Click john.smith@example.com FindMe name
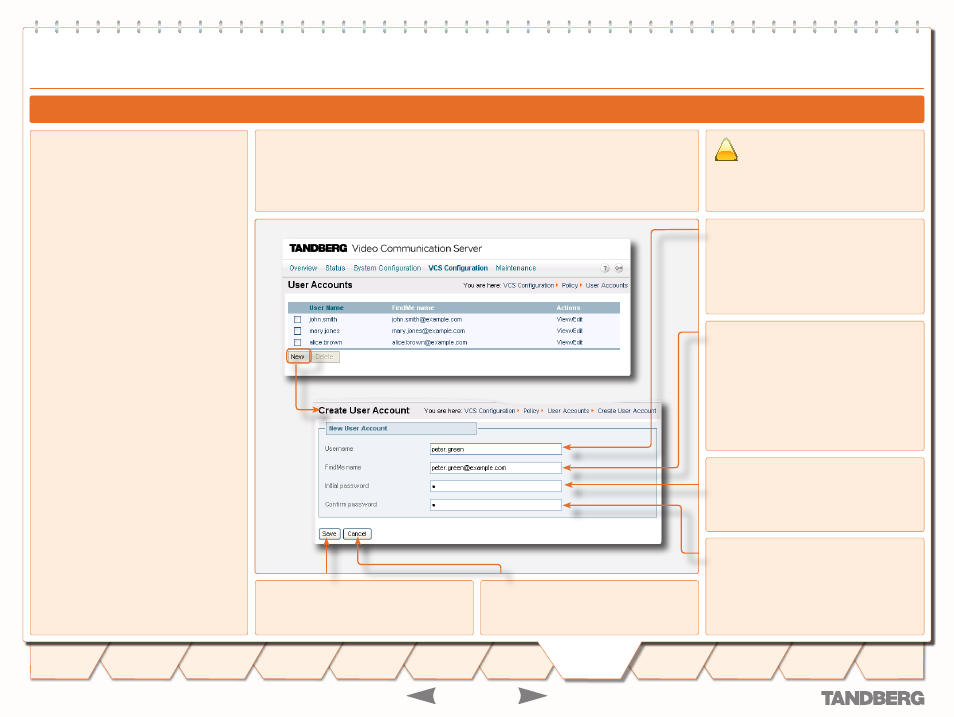This screenshot has height=717, width=954. click(427, 320)
